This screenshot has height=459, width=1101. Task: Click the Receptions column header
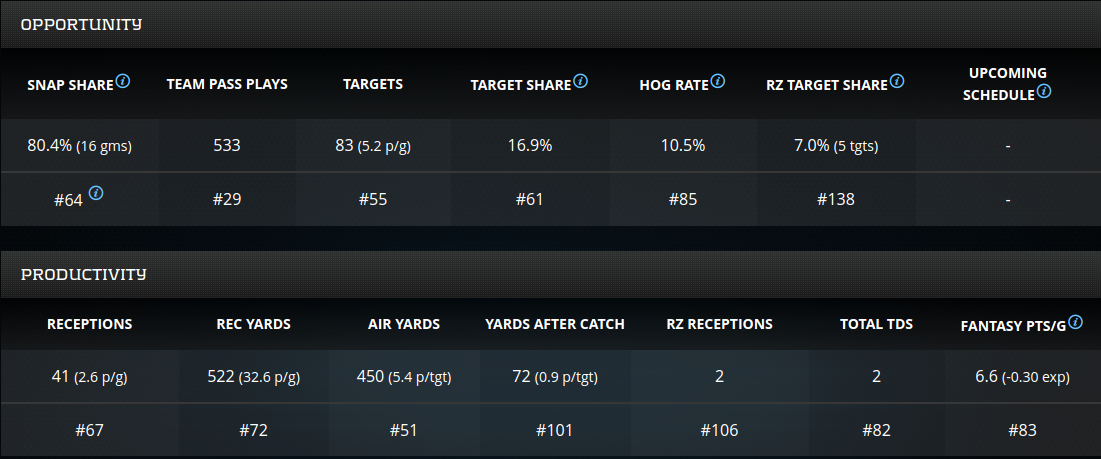click(90, 324)
